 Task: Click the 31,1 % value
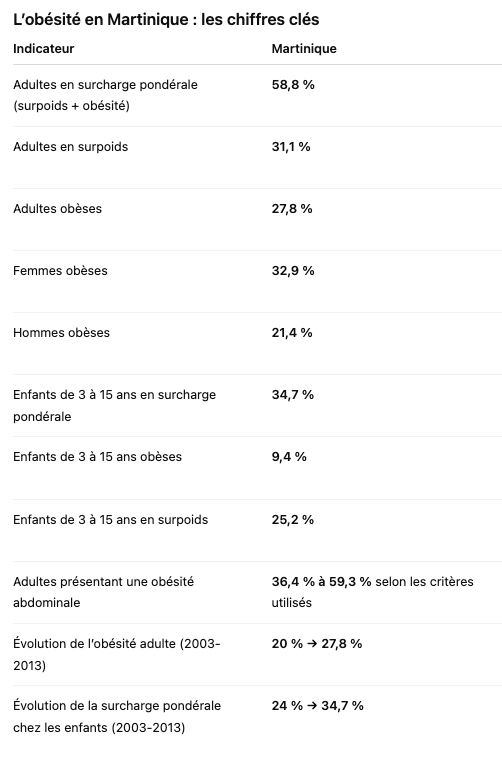click(291, 146)
